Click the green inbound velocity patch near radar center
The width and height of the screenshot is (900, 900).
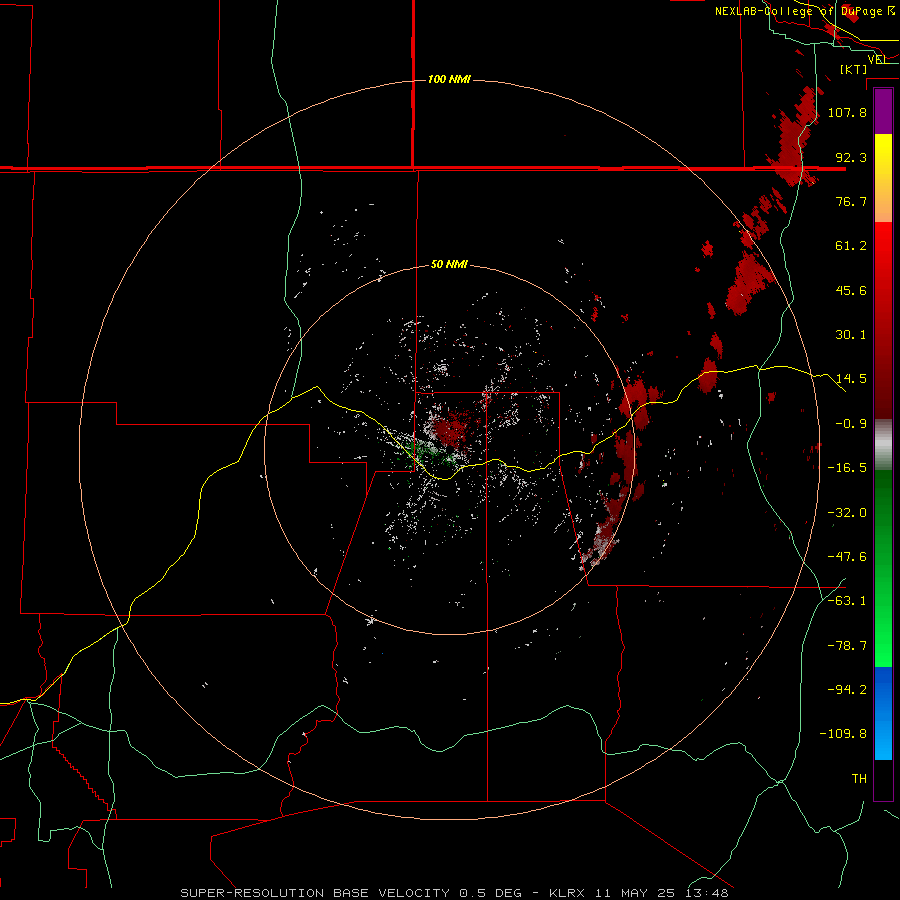pyautogui.click(x=428, y=453)
